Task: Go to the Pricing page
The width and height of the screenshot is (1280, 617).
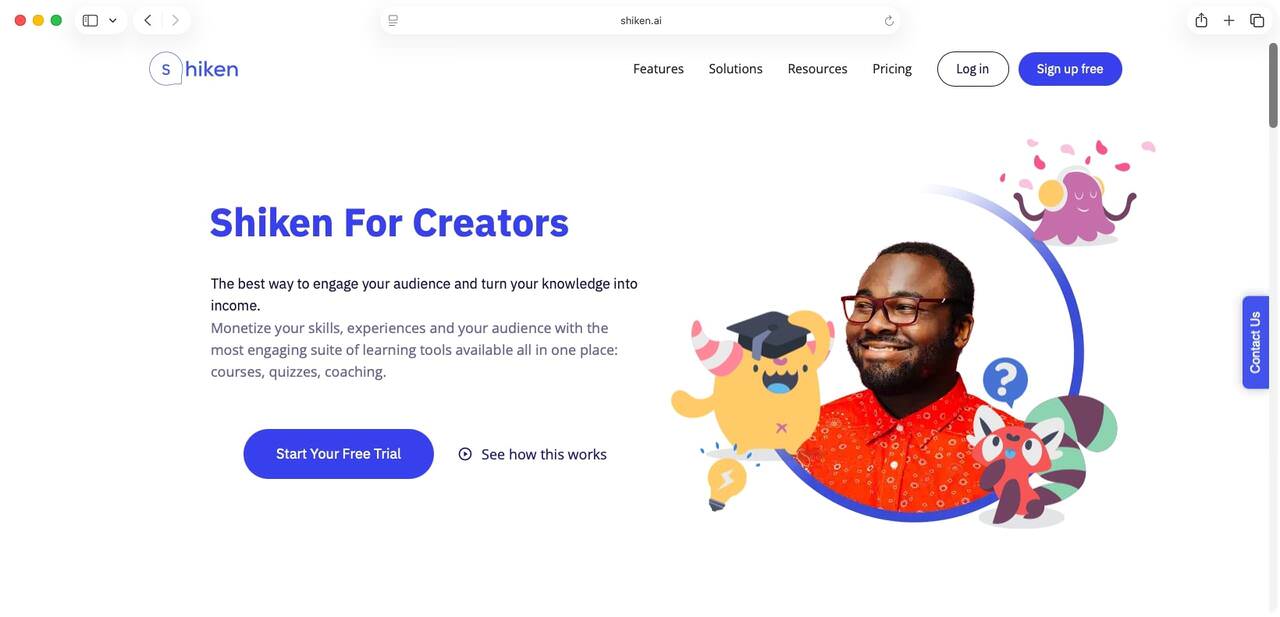Action: tap(892, 69)
